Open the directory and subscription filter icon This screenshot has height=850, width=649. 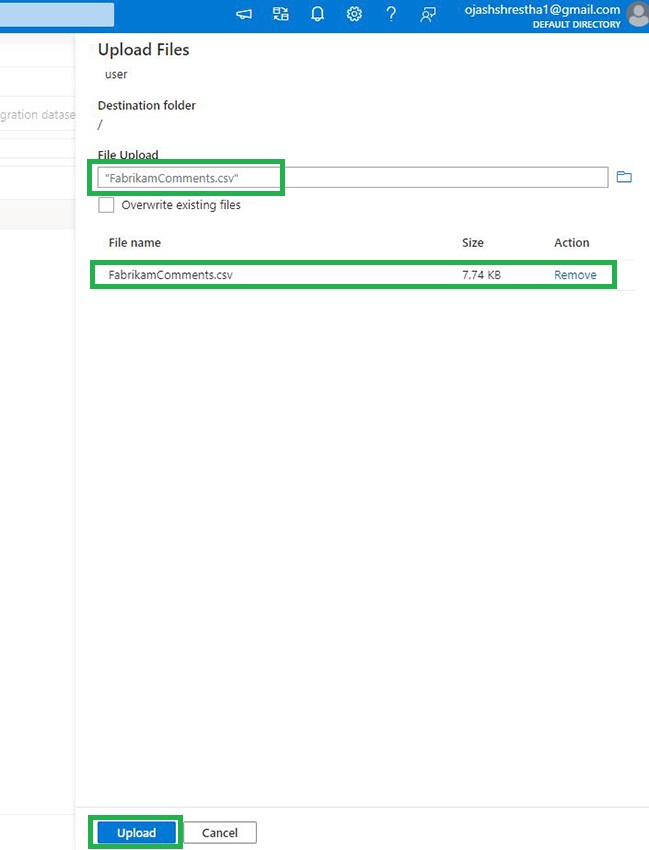coord(281,14)
